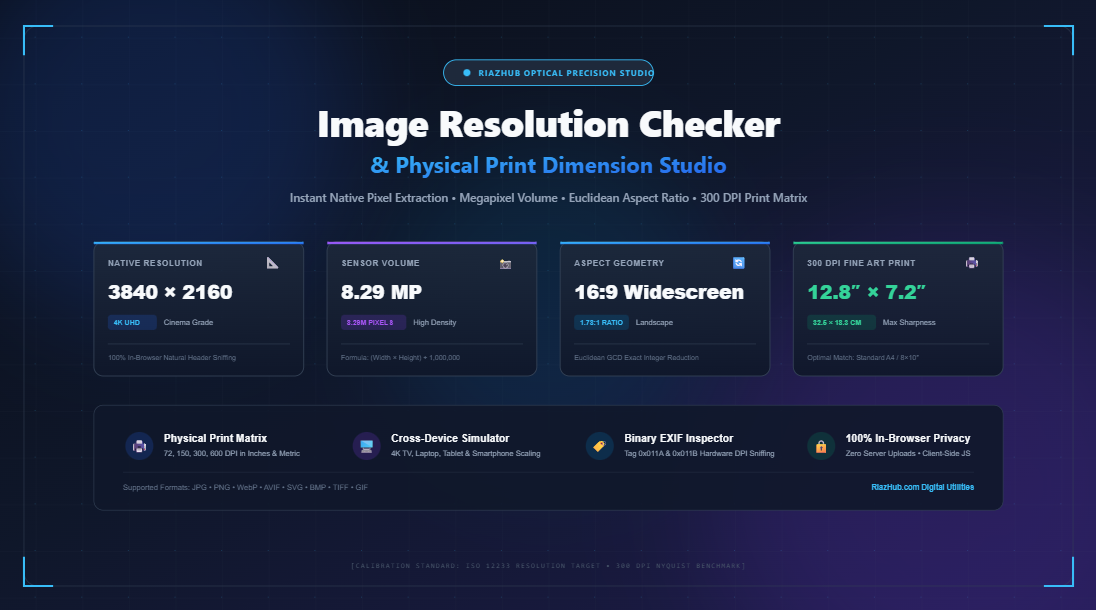
Task: Click the lock icon beside 100% In-Browser Privacy
Action: click(x=821, y=446)
